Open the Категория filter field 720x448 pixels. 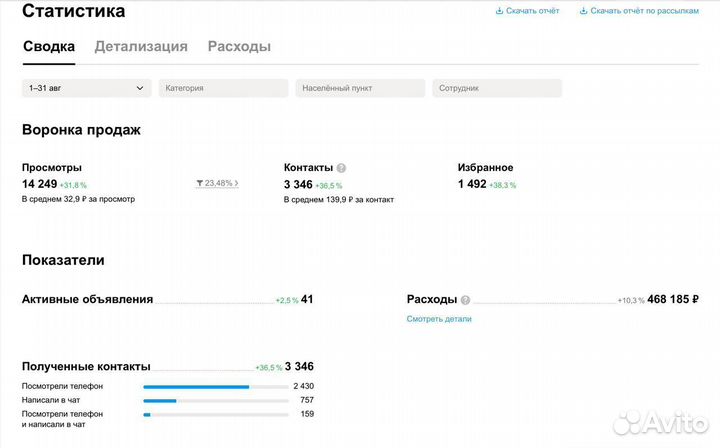click(x=224, y=88)
